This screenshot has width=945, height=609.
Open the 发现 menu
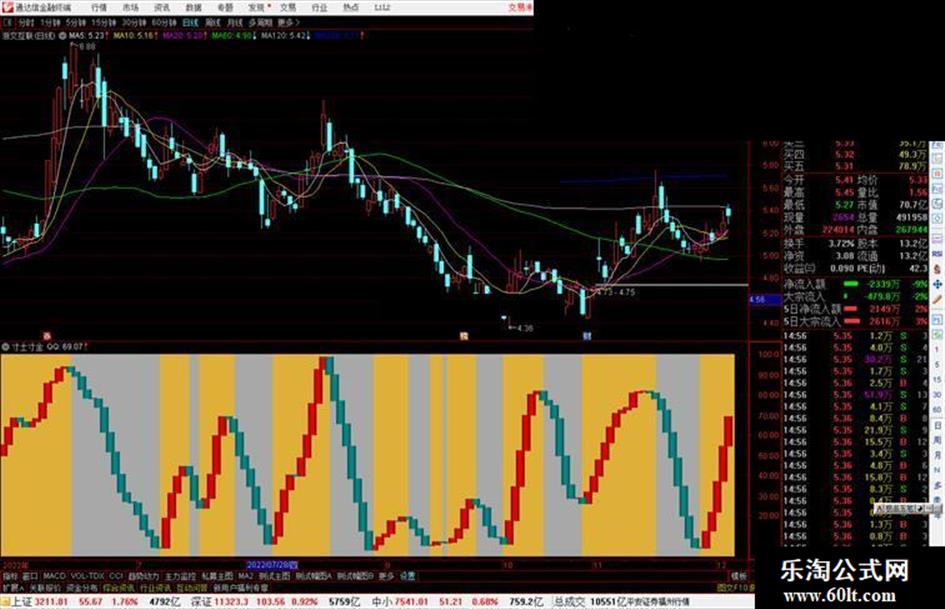tap(257, 8)
